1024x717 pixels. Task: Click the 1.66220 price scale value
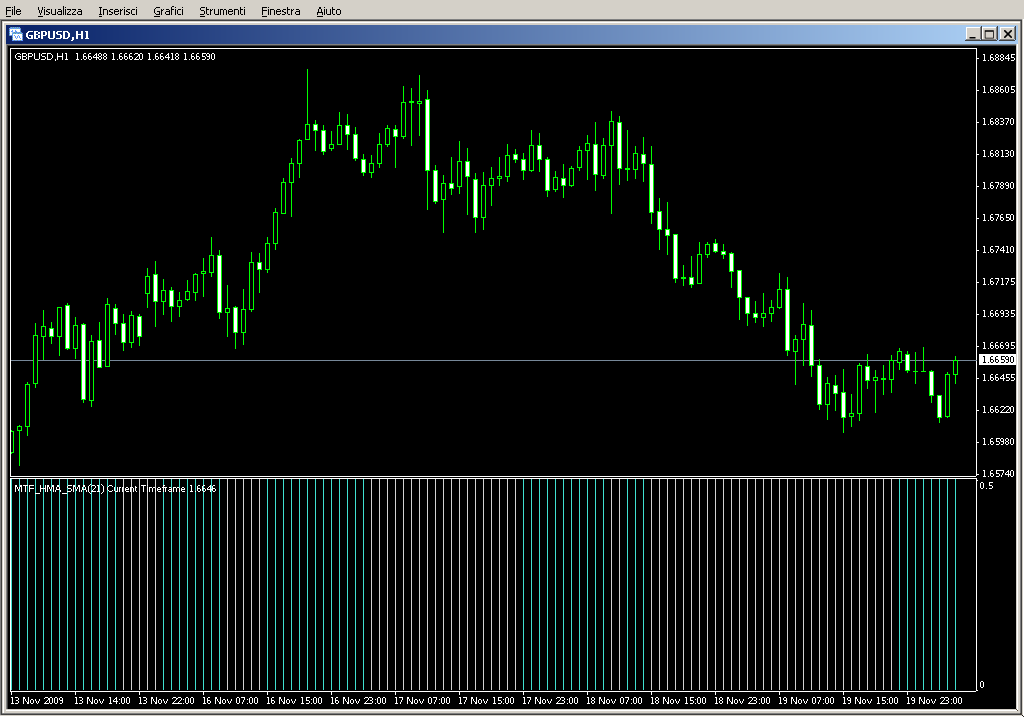(999, 409)
